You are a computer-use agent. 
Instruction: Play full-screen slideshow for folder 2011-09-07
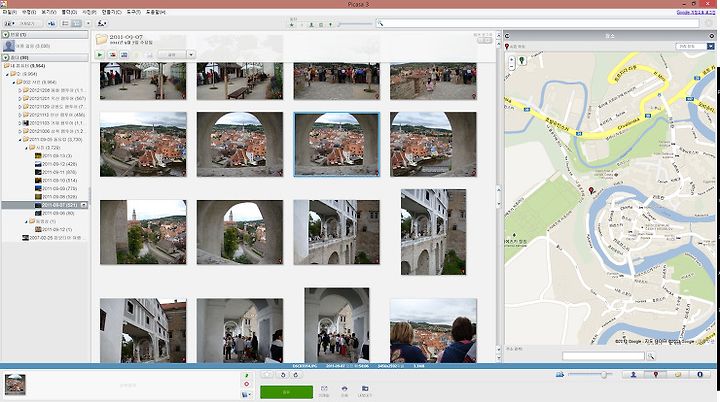(x=100, y=55)
